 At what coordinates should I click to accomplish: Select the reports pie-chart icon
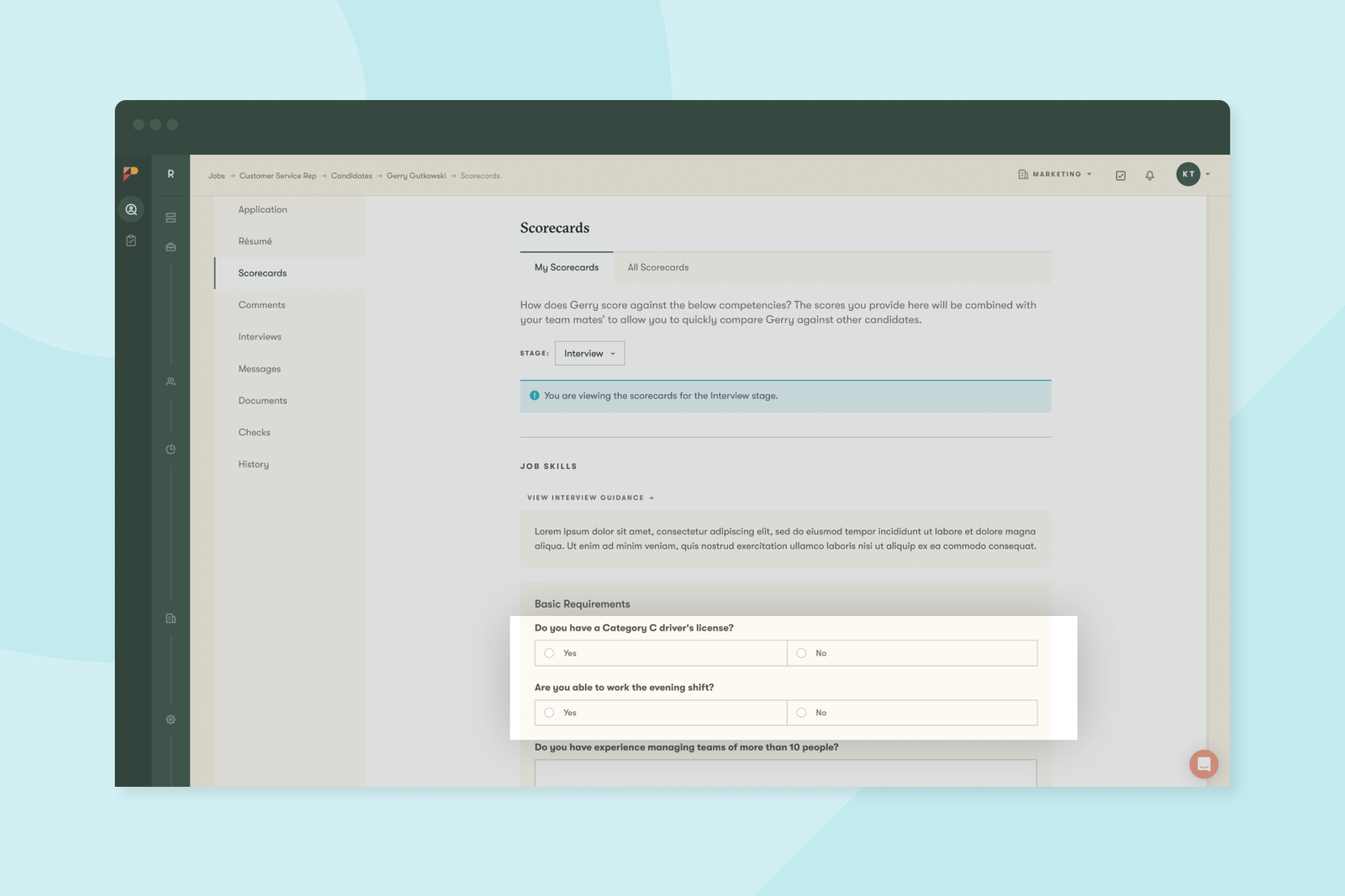pyautogui.click(x=170, y=449)
